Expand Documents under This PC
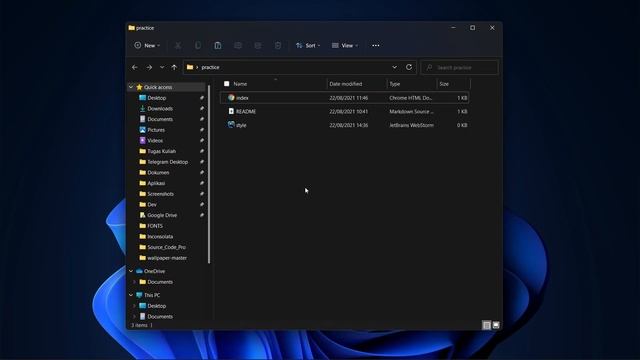The width and height of the screenshot is (640, 360). click(134, 316)
